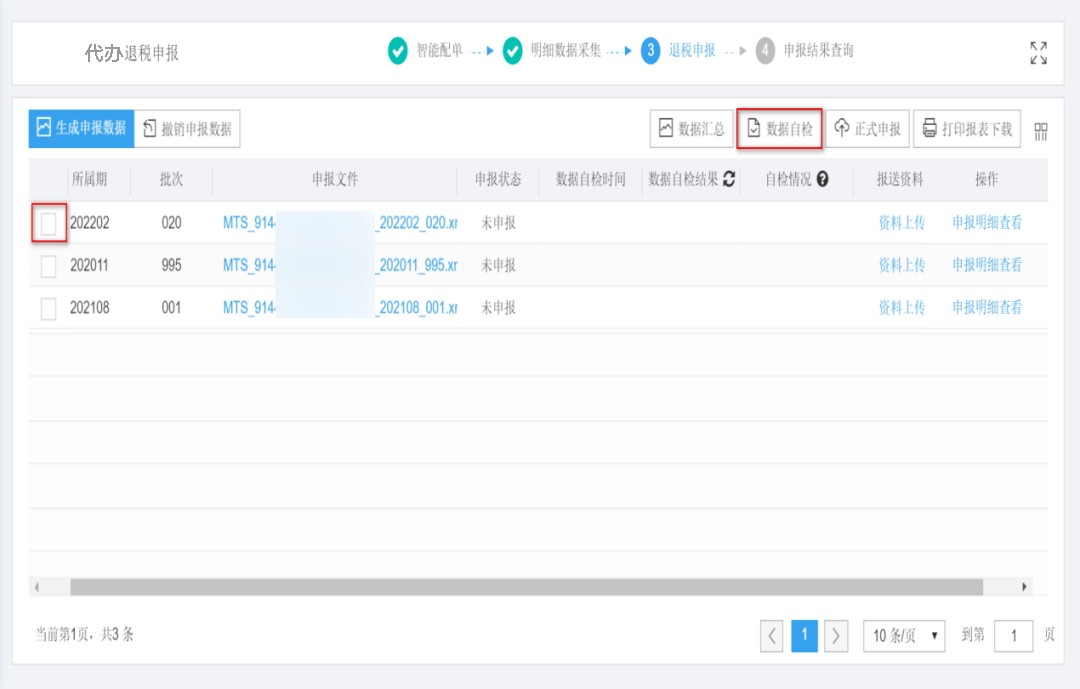The height and width of the screenshot is (689, 1080).
Task: Click the 数据汇总 button
Action: 692,128
